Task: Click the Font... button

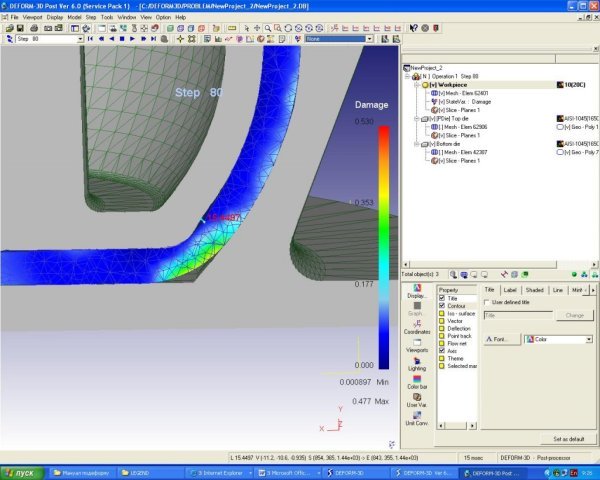Action: [x=502, y=339]
